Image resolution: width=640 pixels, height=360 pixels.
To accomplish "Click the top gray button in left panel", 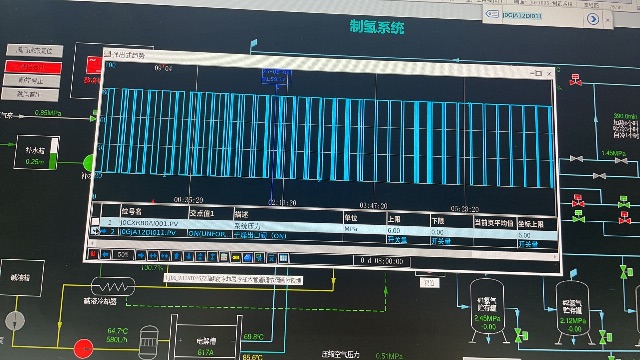I will point(34,51).
